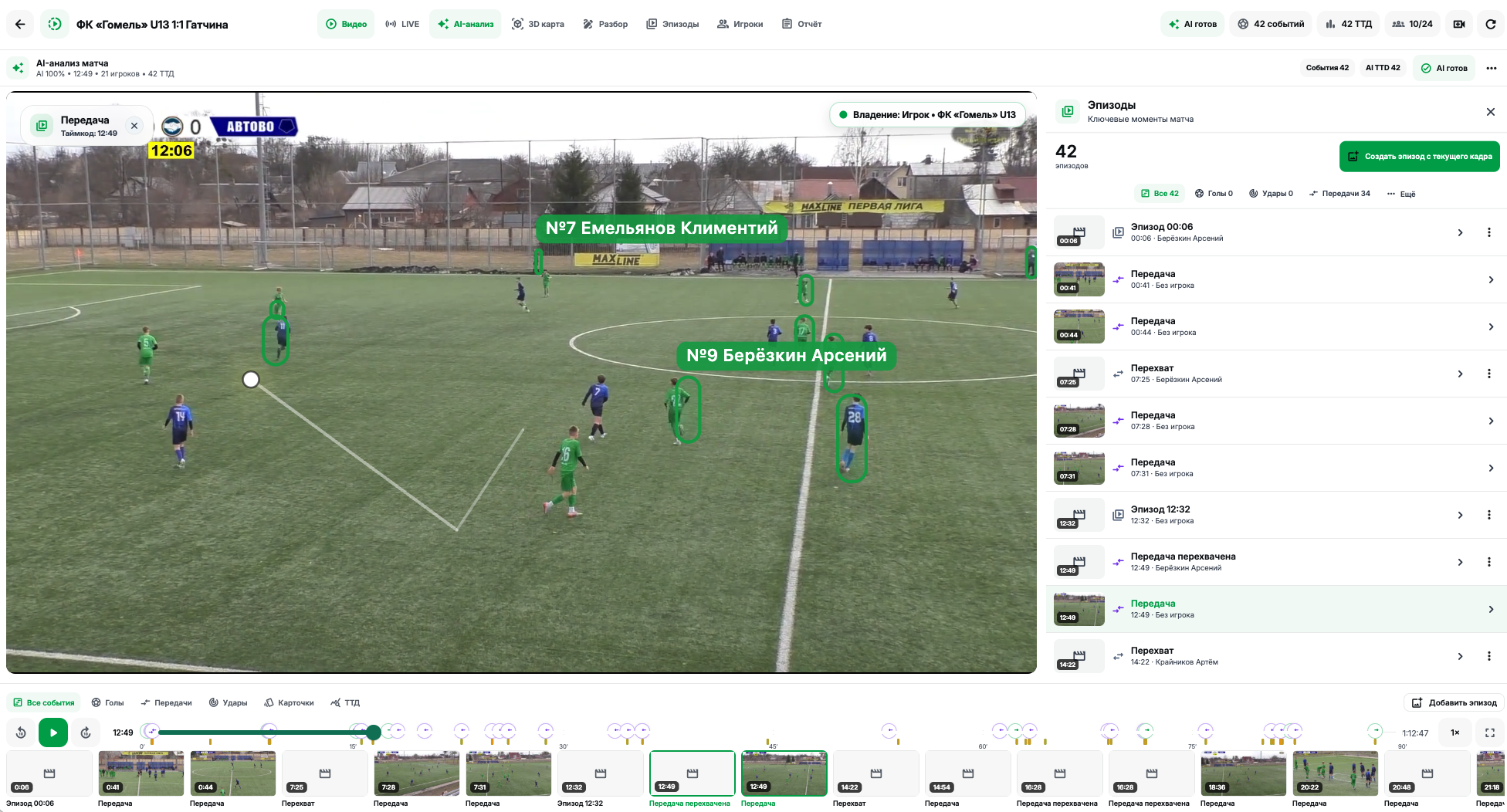This screenshot has width=1507, height=812.
Task: Filter episodes by Передачи 34
Action: [1339, 194]
